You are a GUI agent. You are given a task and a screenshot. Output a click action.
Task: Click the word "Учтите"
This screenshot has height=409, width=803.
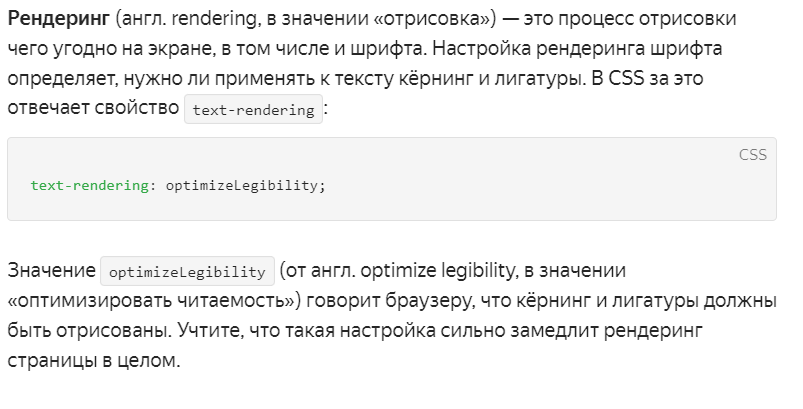pyautogui.click(x=210, y=331)
